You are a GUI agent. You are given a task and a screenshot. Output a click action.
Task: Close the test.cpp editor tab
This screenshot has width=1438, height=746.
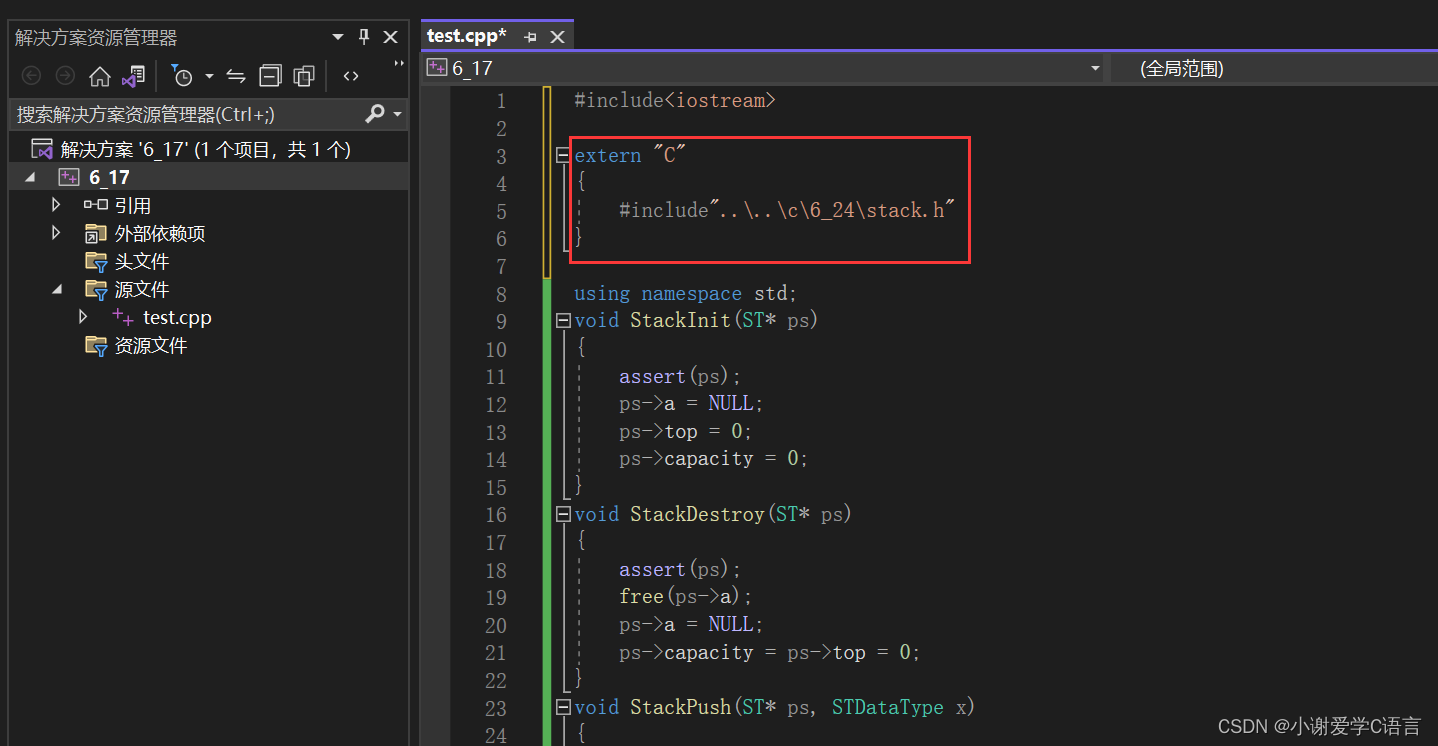point(558,37)
